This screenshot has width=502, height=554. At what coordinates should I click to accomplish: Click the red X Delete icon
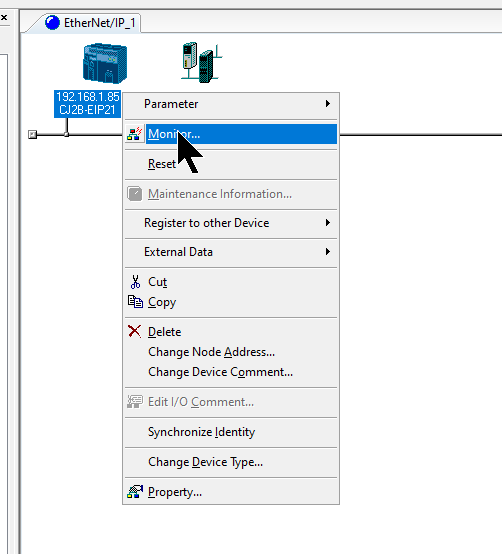point(135,331)
